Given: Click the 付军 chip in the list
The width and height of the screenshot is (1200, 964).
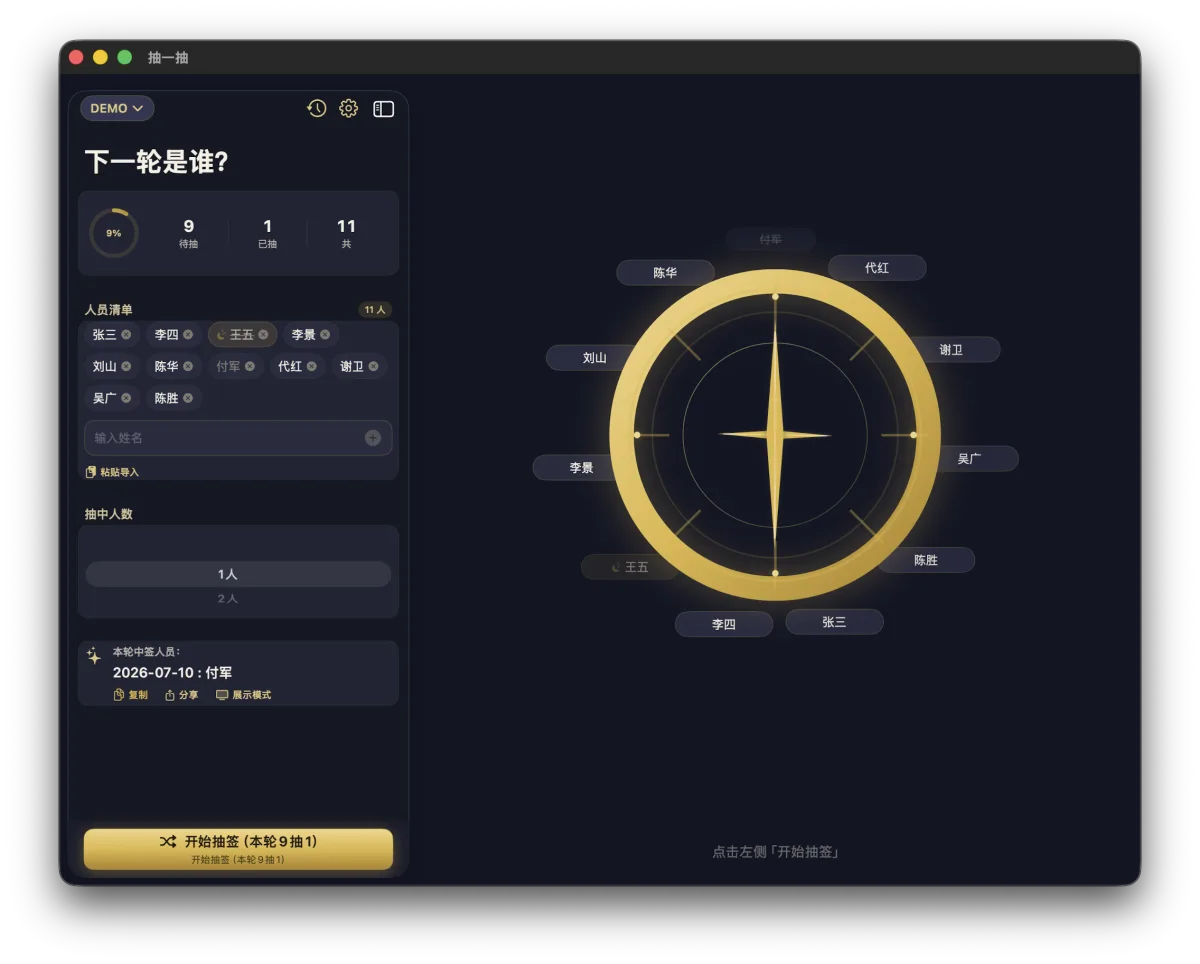Looking at the screenshot, I should point(235,366).
